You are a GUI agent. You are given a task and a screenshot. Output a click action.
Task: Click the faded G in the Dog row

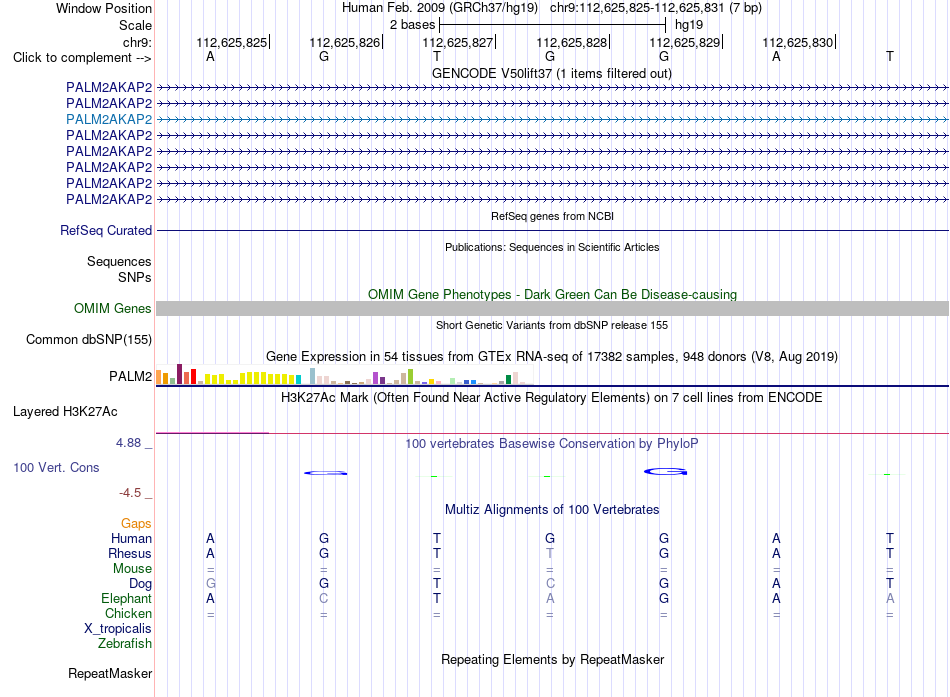tap(211, 584)
